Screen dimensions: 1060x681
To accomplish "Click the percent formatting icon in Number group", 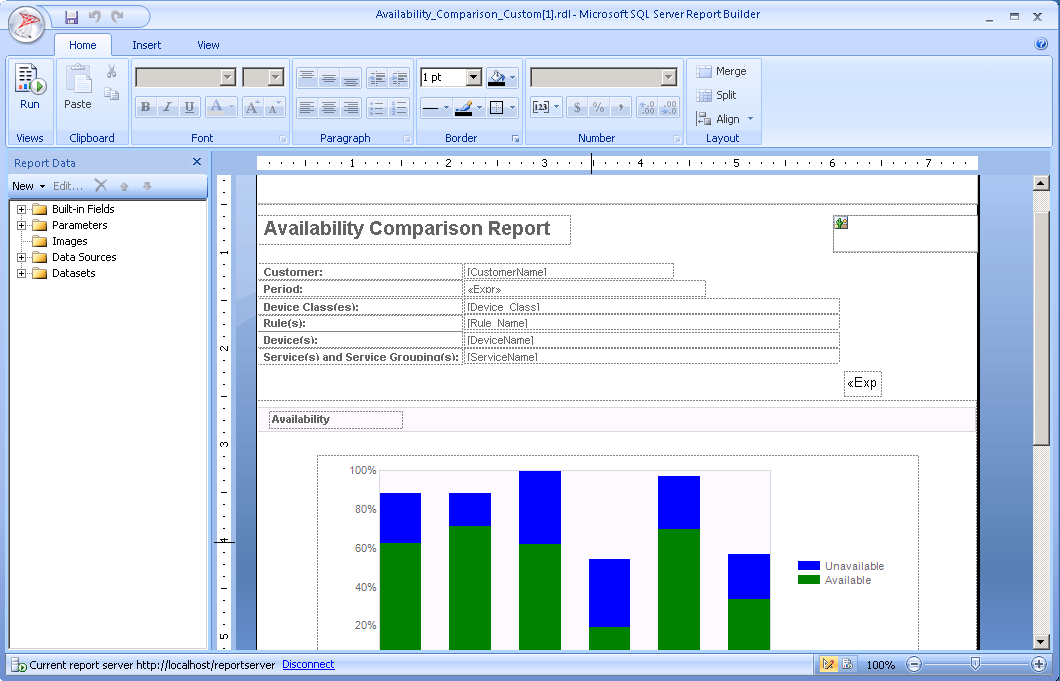I will [x=598, y=107].
